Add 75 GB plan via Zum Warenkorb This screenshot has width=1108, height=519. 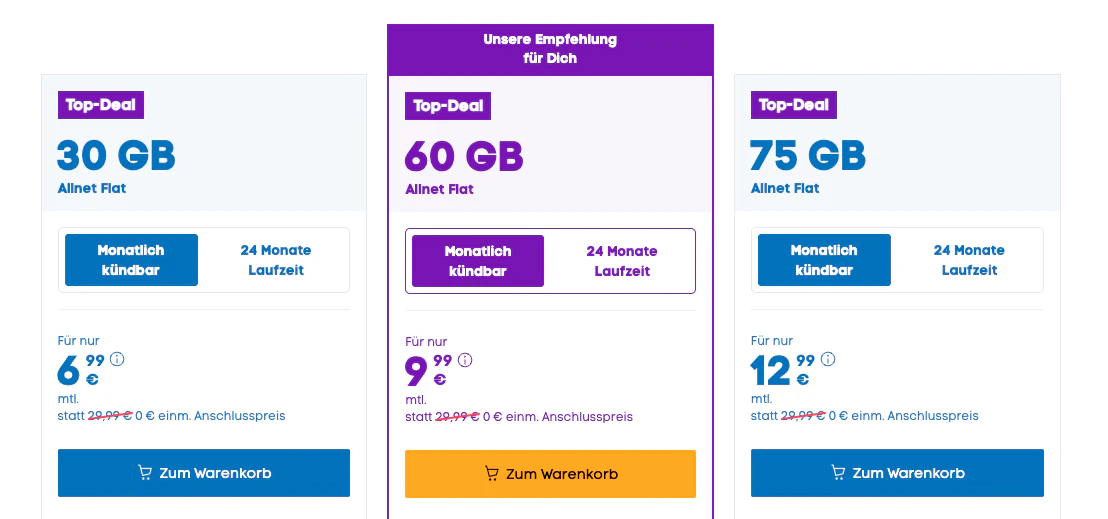(897, 473)
